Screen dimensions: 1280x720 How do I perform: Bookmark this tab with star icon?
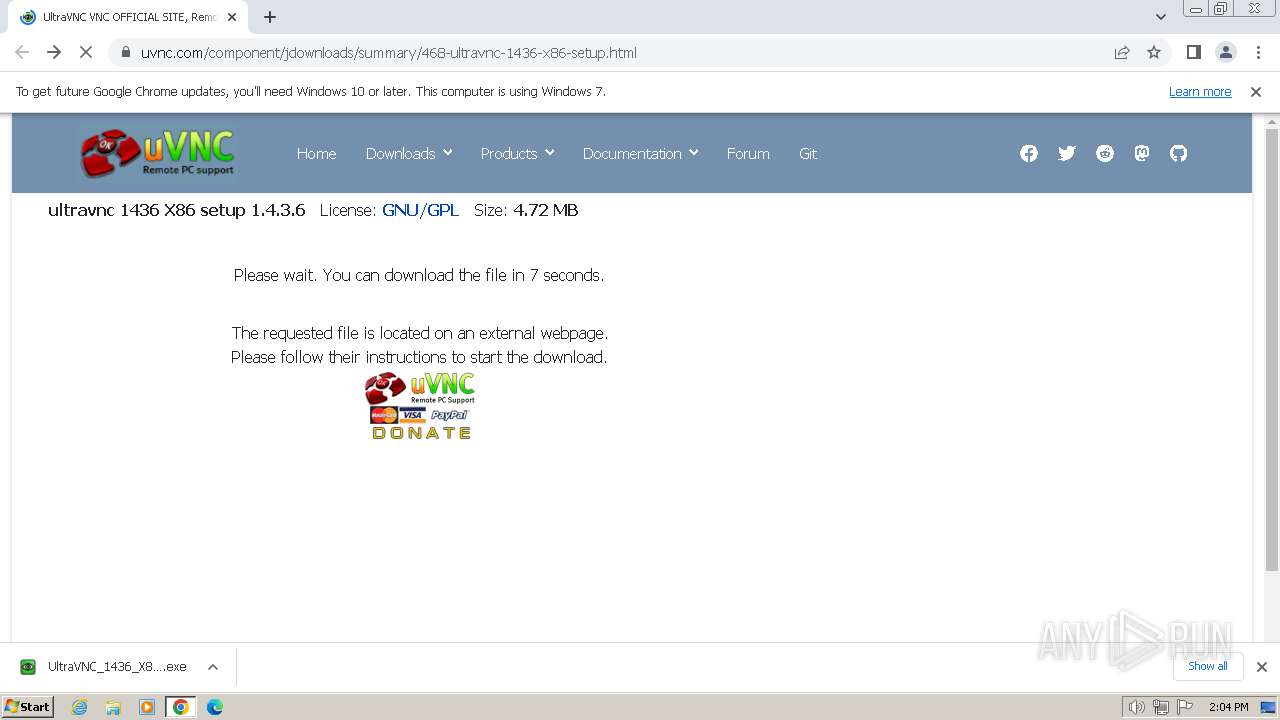pyautogui.click(x=1154, y=52)
